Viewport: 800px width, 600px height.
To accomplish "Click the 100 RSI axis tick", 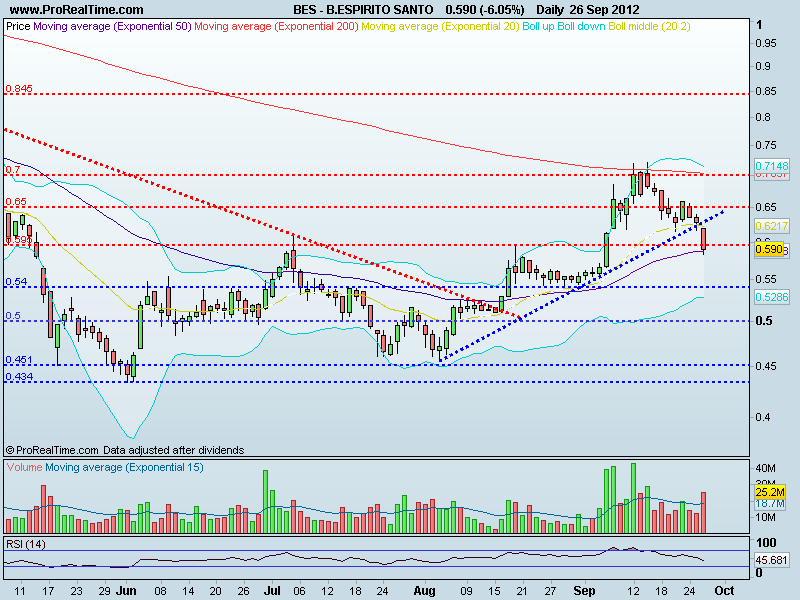I will point(766,542).
